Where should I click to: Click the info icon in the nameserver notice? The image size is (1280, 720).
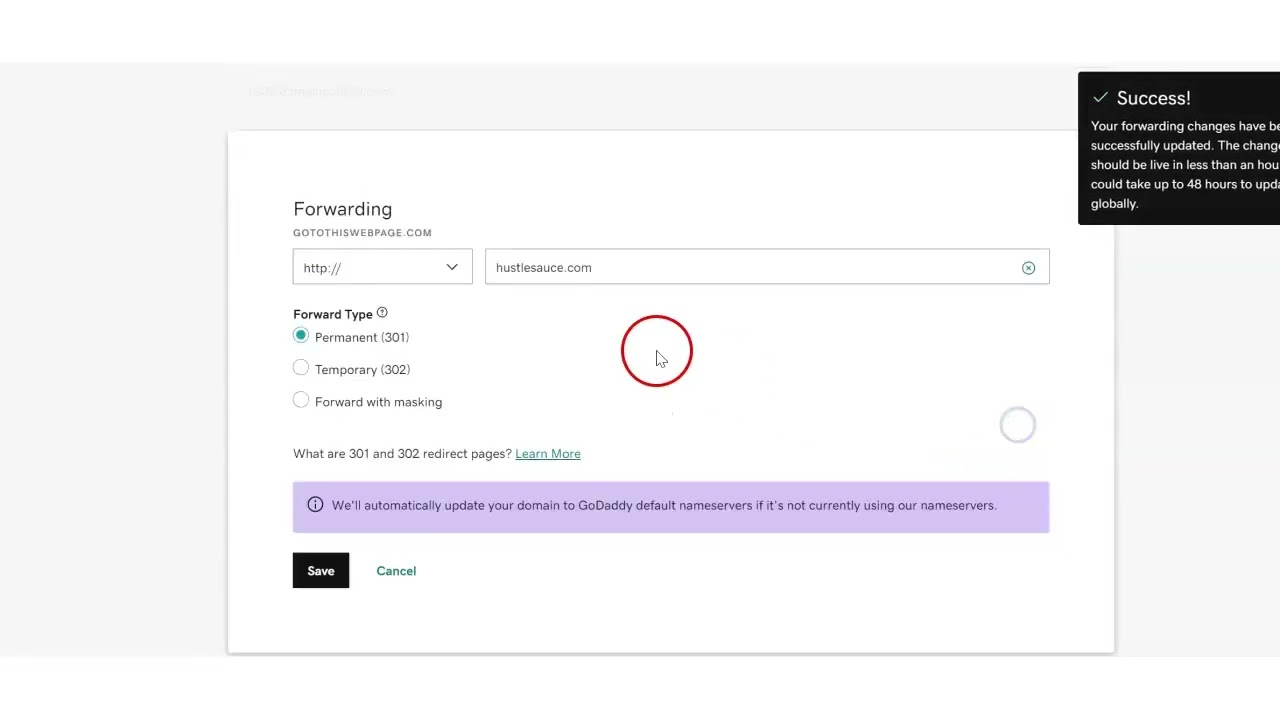pos(315,505)
